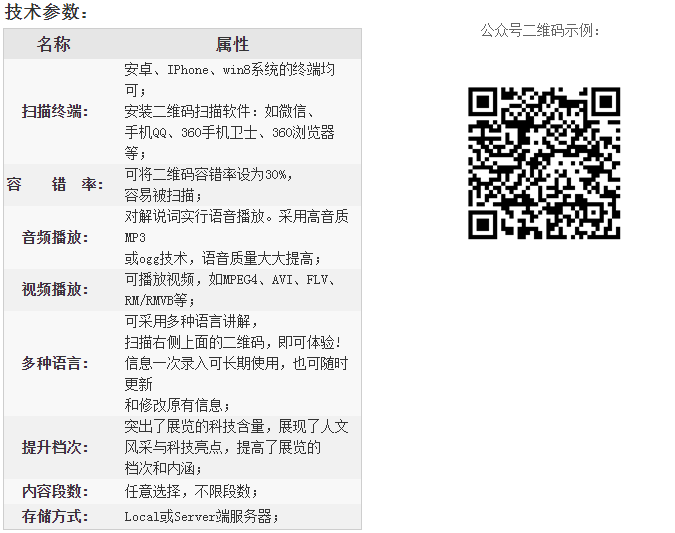Click the '技术参数:' heading
Viewport: 675px width, 533px height.
pyautogui.click(x=46, y=12)
